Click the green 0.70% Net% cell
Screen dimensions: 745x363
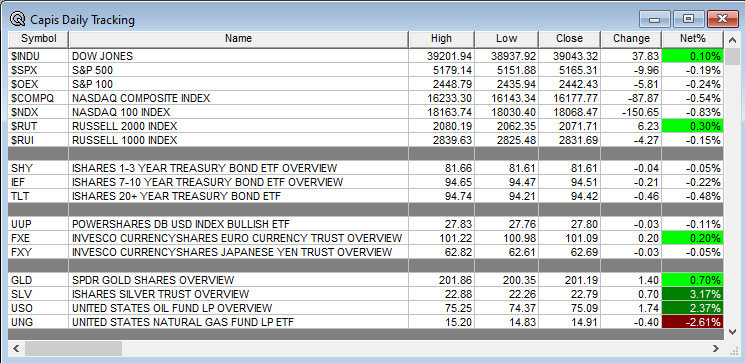tap(692, 280)
